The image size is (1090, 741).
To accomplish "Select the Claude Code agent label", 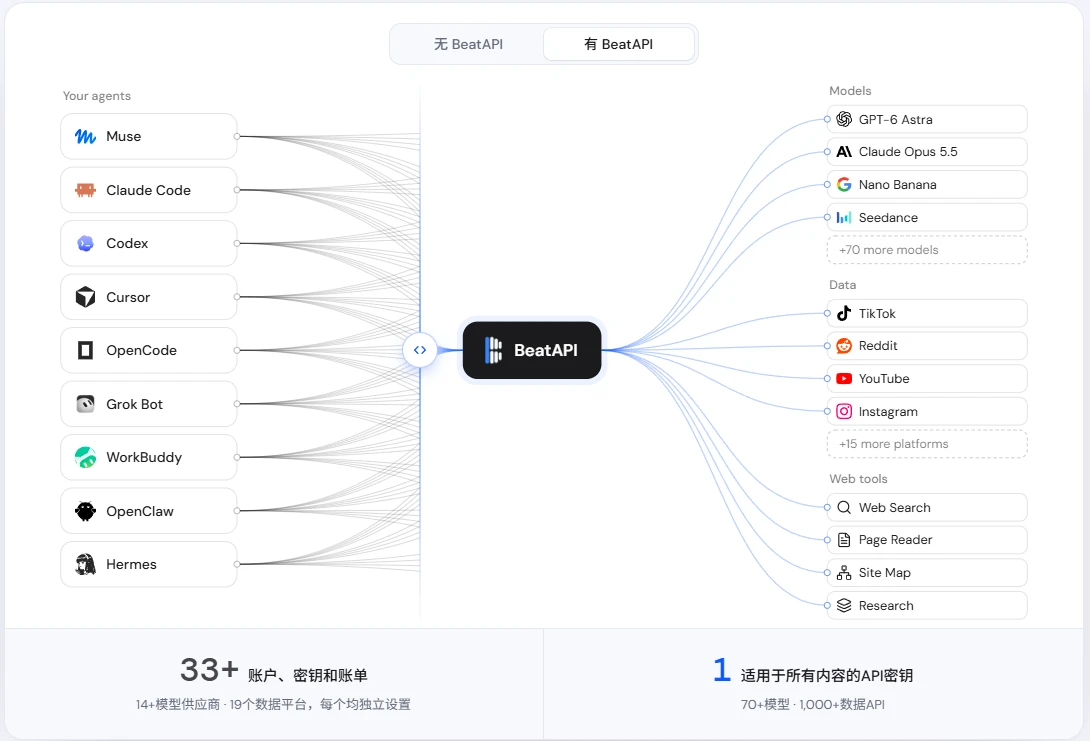I will pos(148,190).
